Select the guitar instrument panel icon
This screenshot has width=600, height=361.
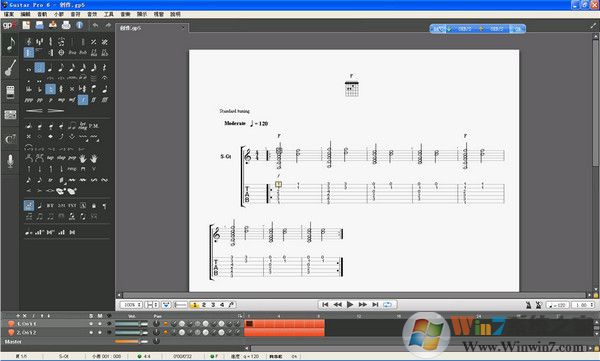[10, 68]
